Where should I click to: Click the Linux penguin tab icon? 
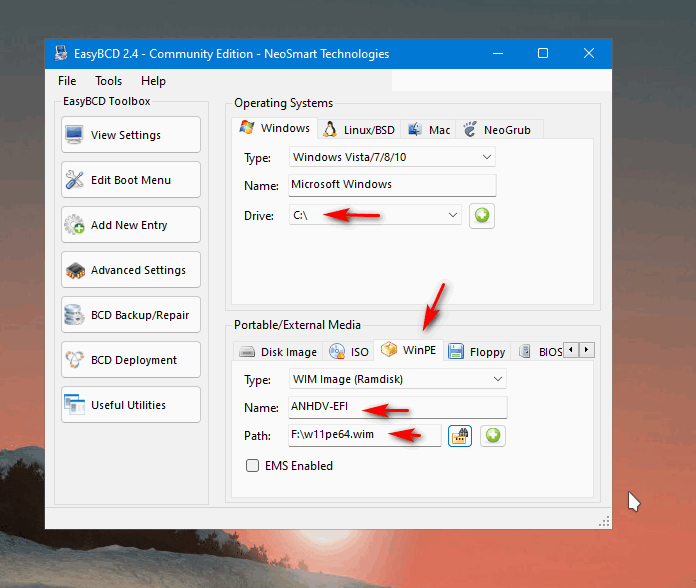pyautogui.click(x=329, y=129)
